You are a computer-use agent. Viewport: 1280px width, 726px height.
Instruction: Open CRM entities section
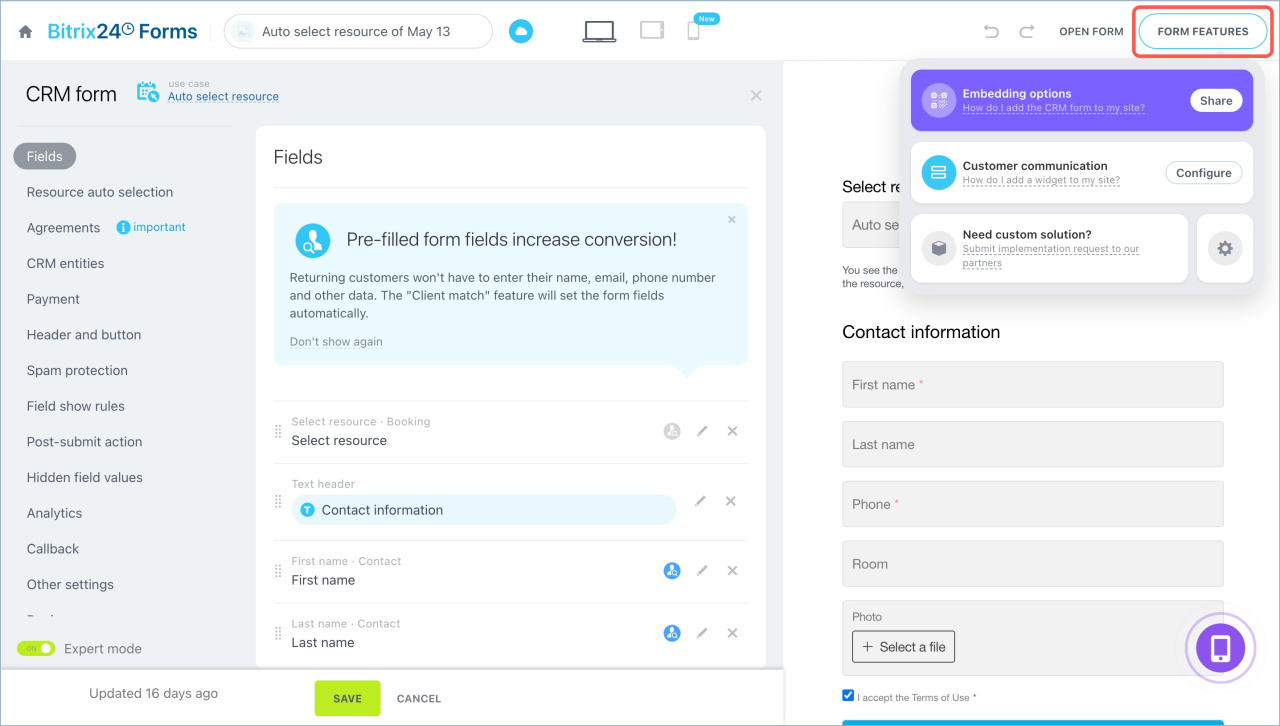66,263
